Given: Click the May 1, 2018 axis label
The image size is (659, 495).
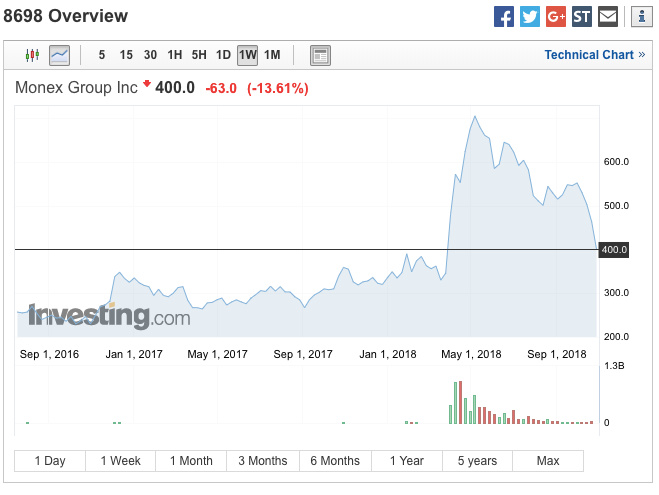Looking at the screenshot, I should click(x=471, y=354).
